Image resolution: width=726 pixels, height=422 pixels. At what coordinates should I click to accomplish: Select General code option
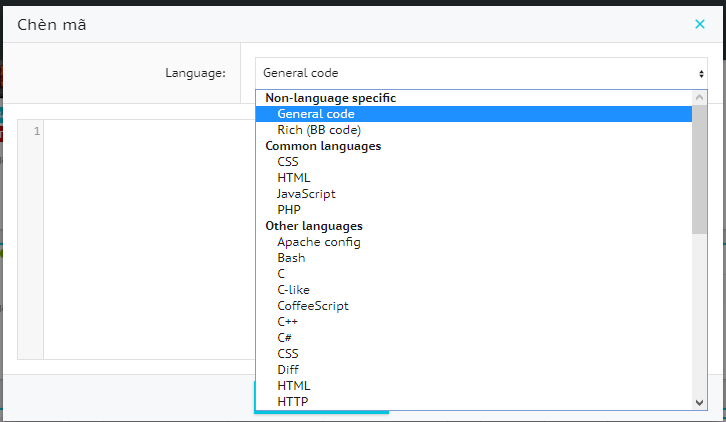(316, 114)
